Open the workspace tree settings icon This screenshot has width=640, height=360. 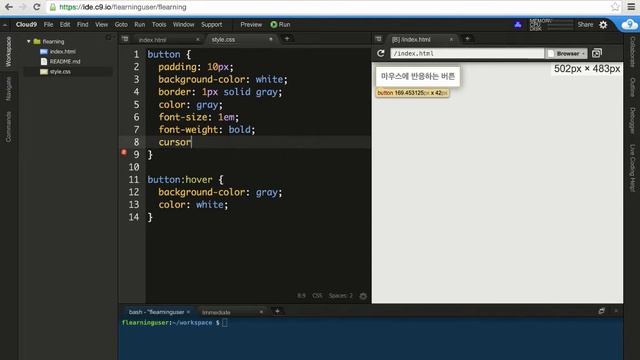point(109,38)
